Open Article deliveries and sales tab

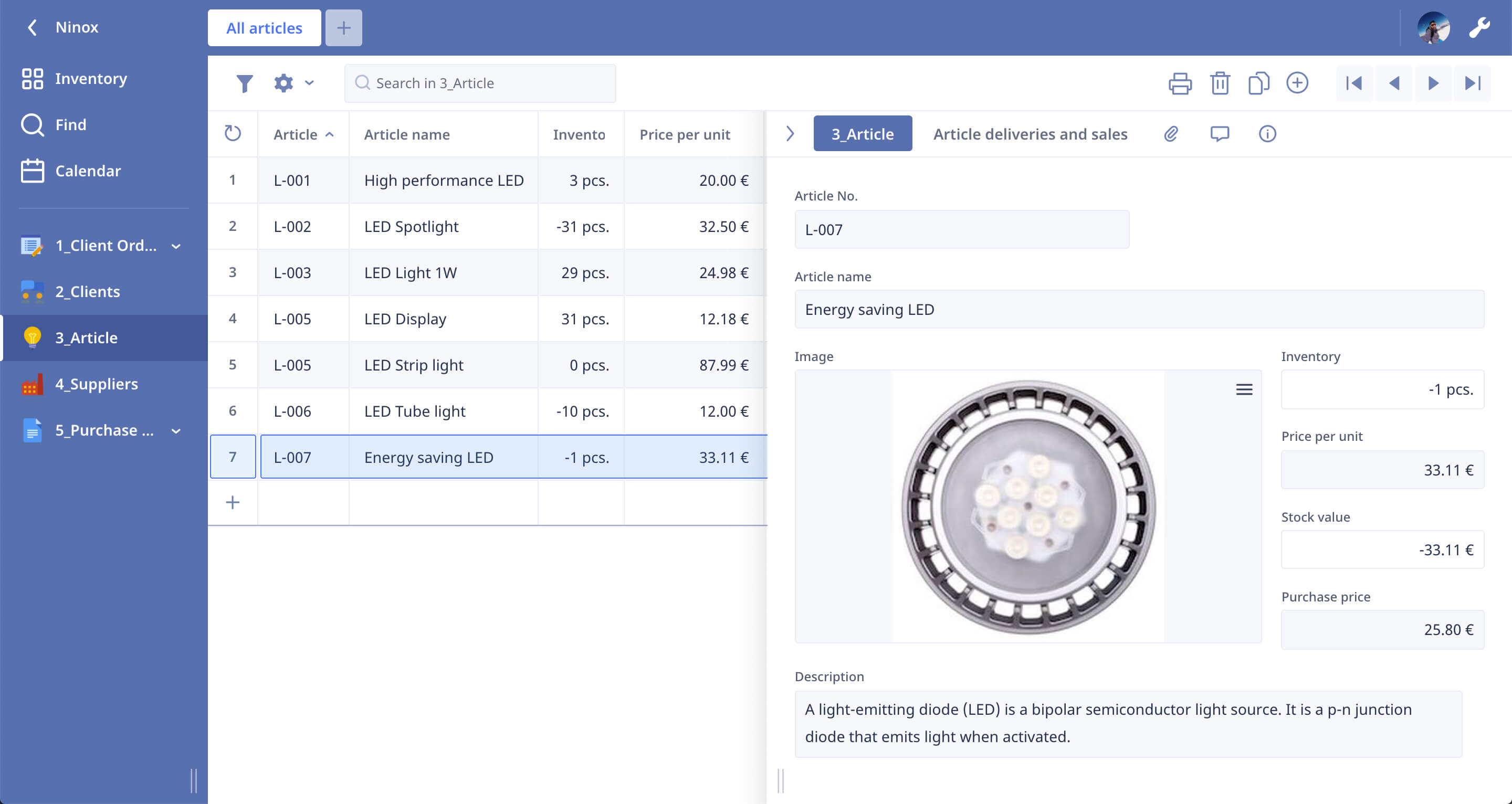pos(1030,133)
